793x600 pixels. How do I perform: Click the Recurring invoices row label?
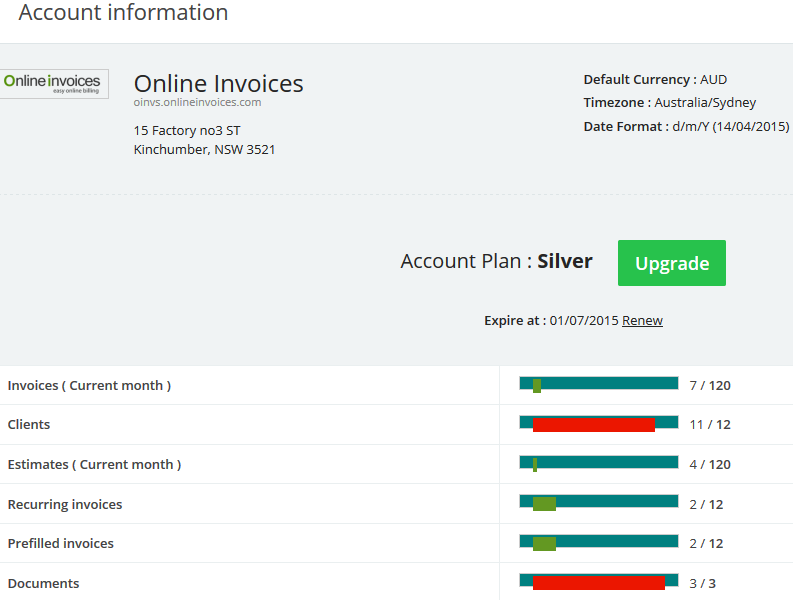click(65, 505)
